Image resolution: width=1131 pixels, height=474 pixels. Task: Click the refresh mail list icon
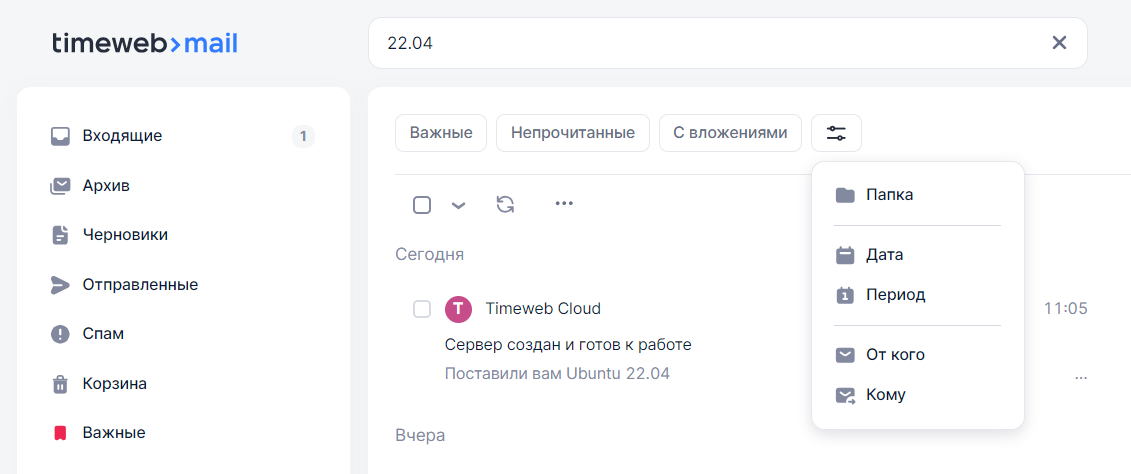tap(505, 204)
